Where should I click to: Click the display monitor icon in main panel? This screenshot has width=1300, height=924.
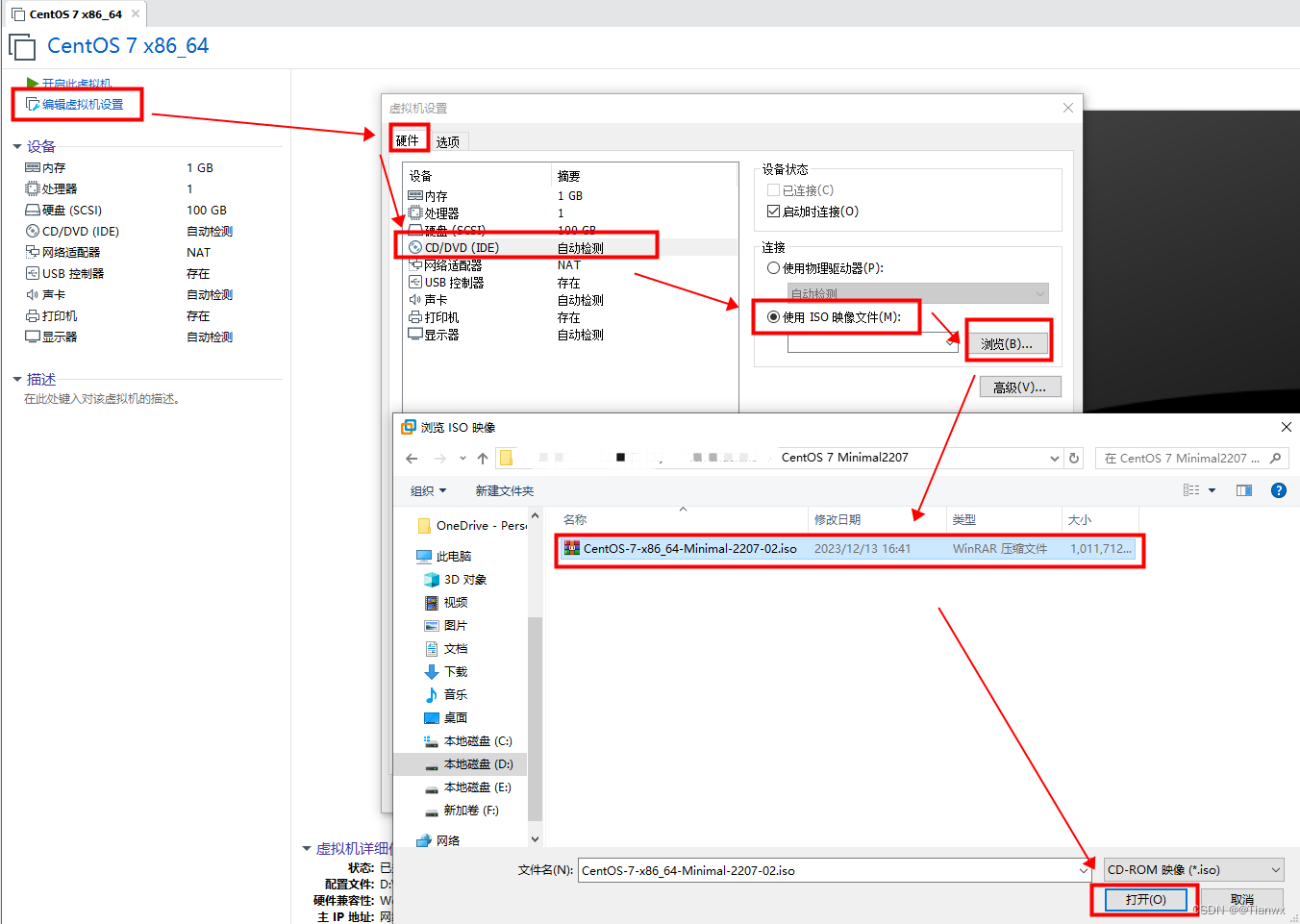[x=33, y=337]
